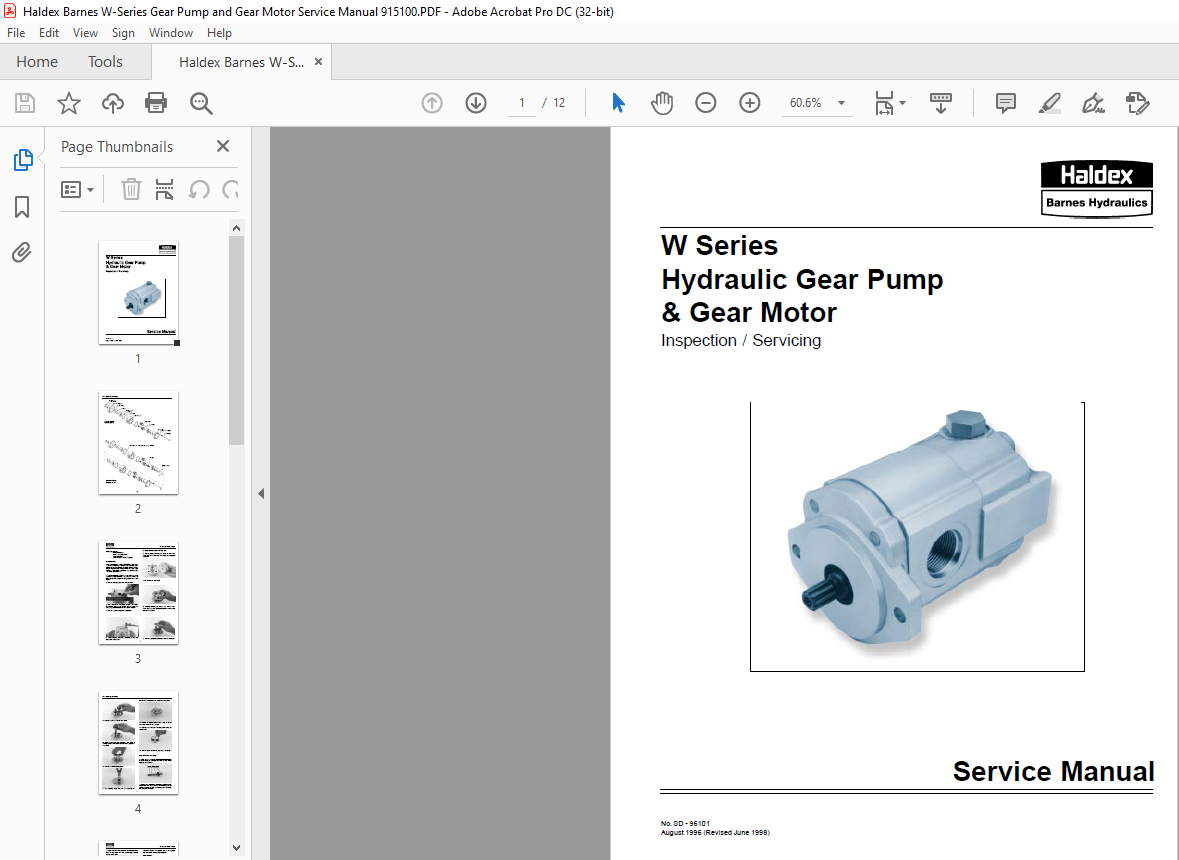Switch to the Home tab
Image resolution: width=1179 pixels, height=860 pixels.
click(x=37, y=62)
